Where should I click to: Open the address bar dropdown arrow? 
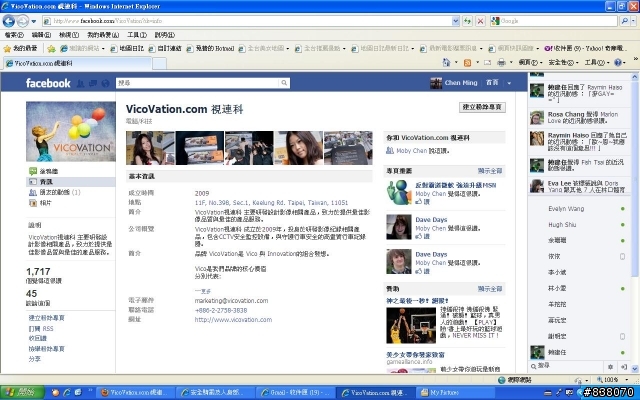pos(456,21)
